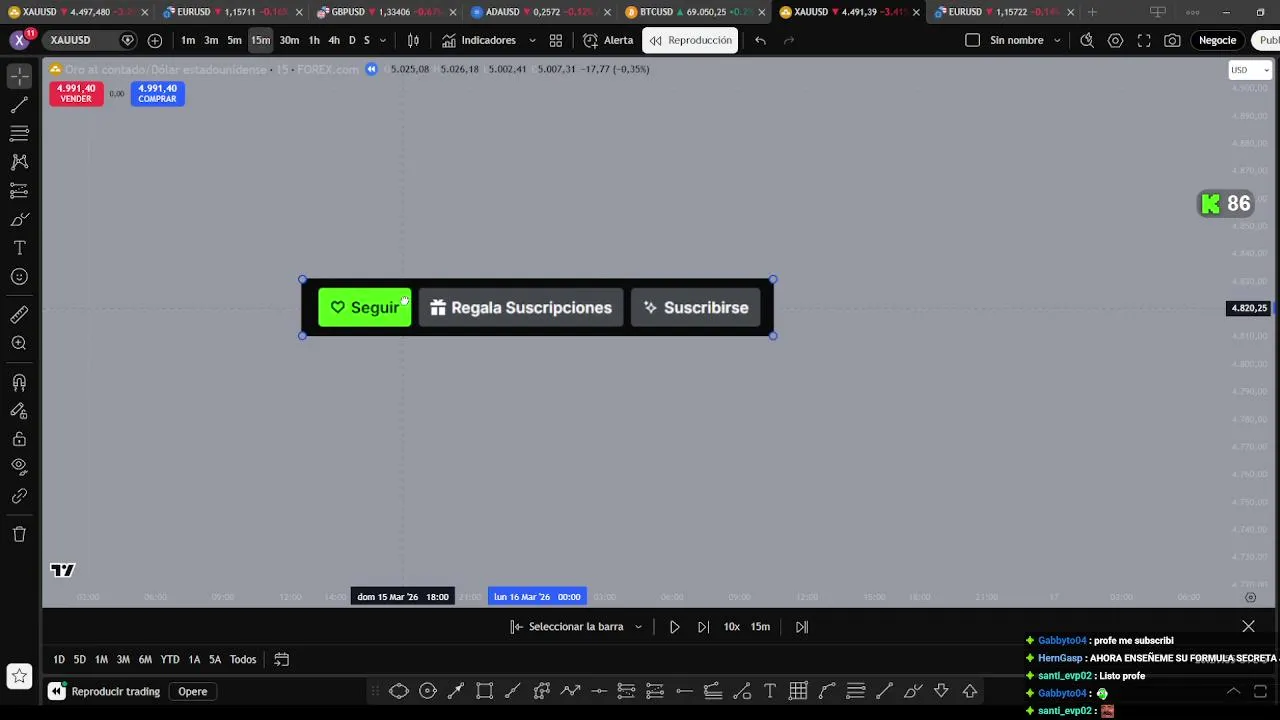Open chart settings gear icon

pos(1115,40)
